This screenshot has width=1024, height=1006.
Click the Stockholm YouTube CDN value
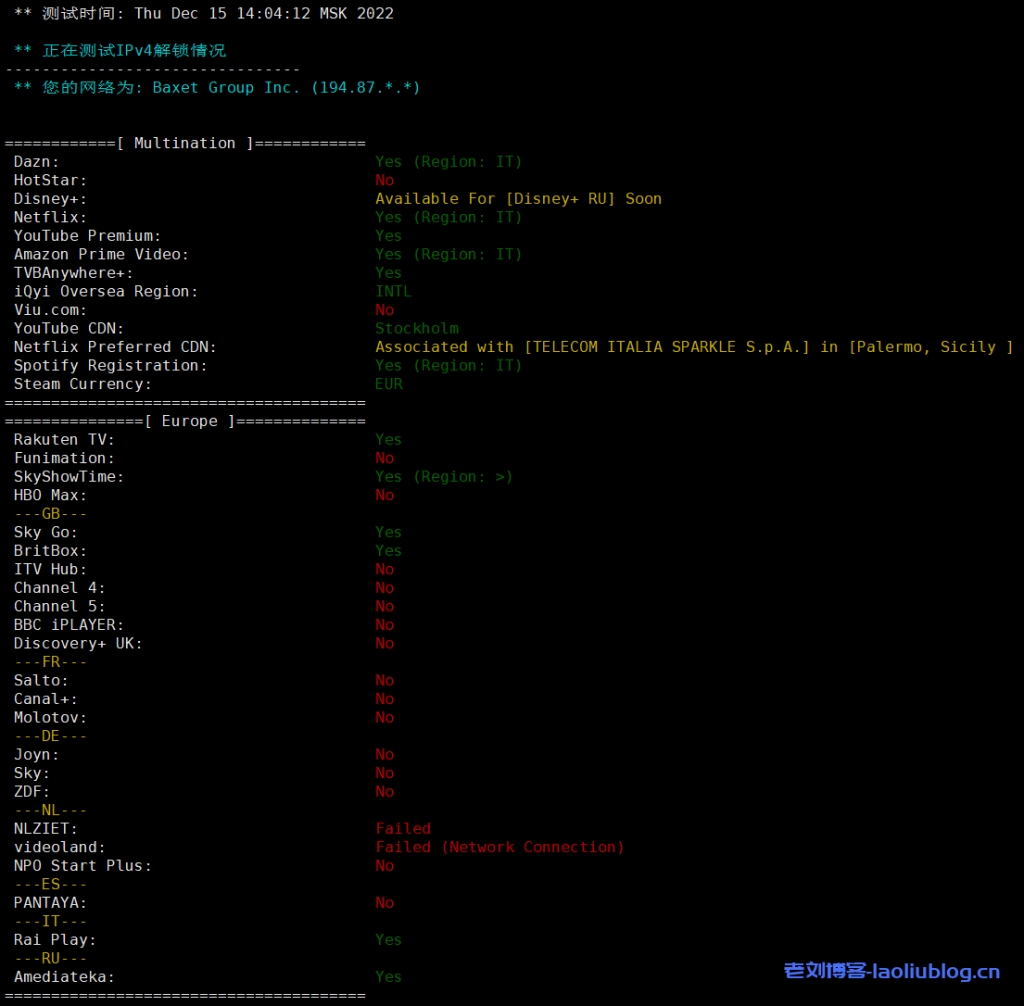(416, 328)
